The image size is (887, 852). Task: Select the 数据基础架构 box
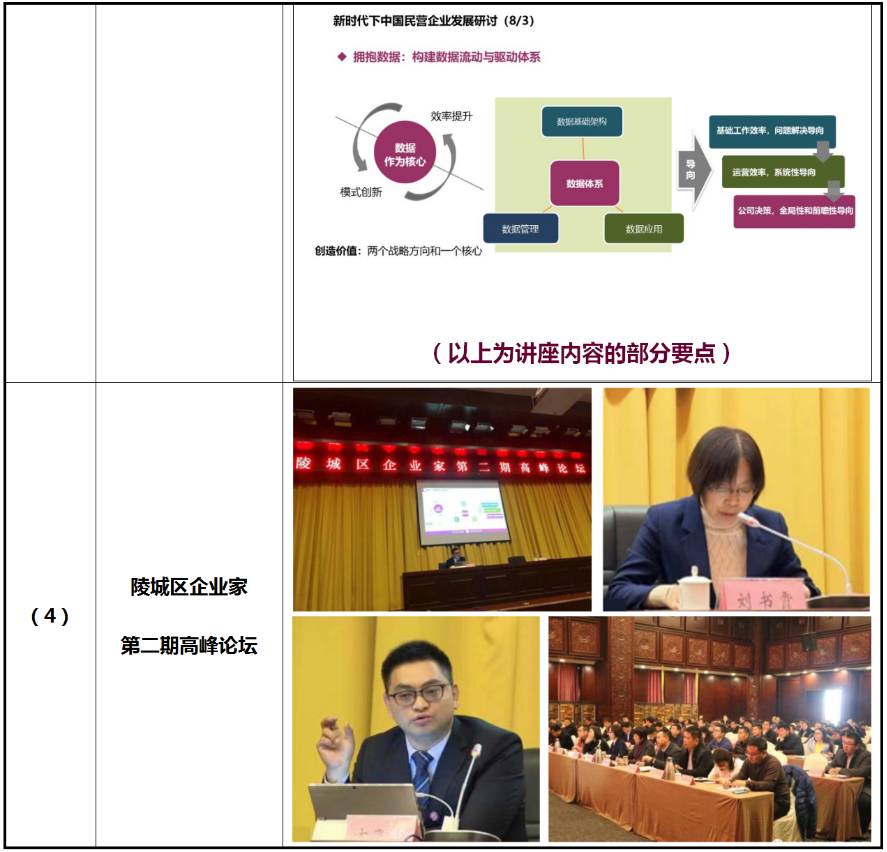click(x=582, y=122)
